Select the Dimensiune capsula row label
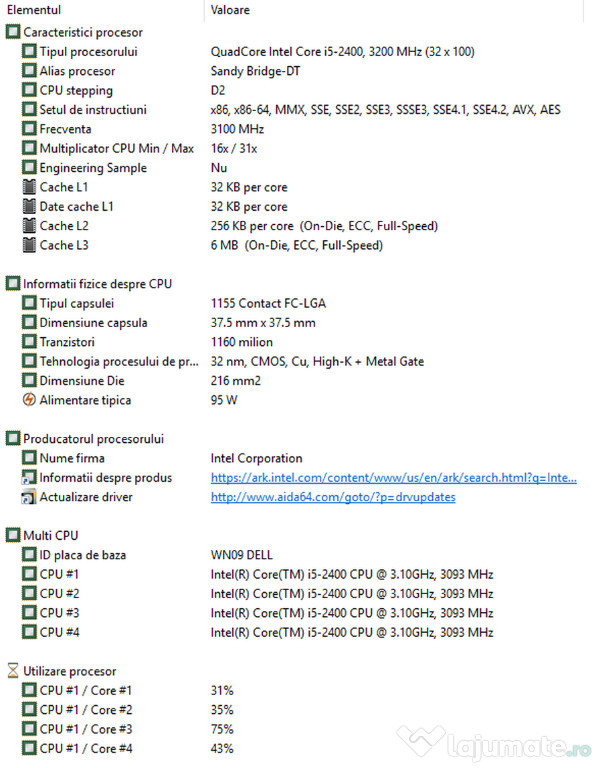The height and width of the screenshot is (768, 602). coord(94,323)
